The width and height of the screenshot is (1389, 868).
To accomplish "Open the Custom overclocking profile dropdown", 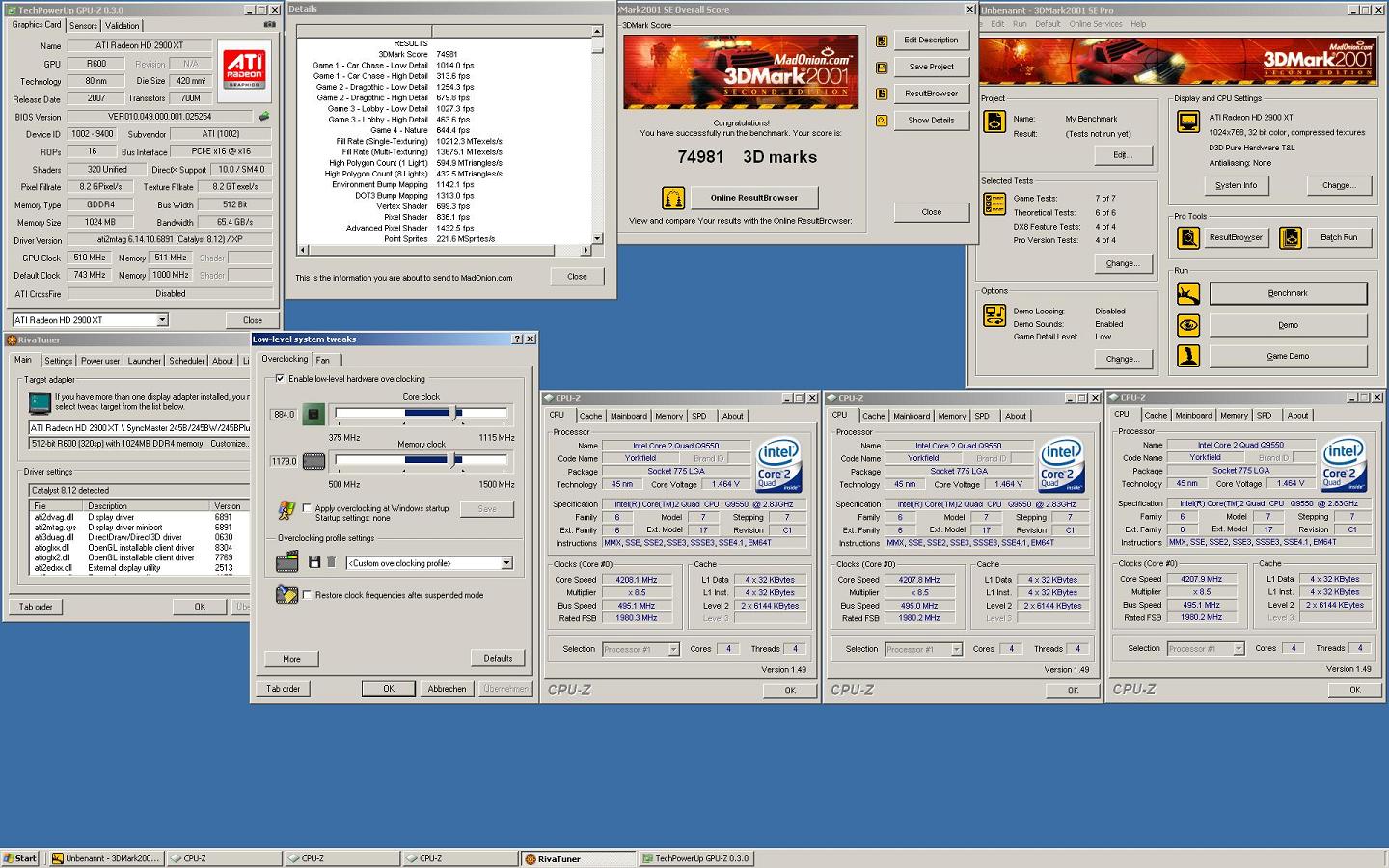I will (506, 563).
